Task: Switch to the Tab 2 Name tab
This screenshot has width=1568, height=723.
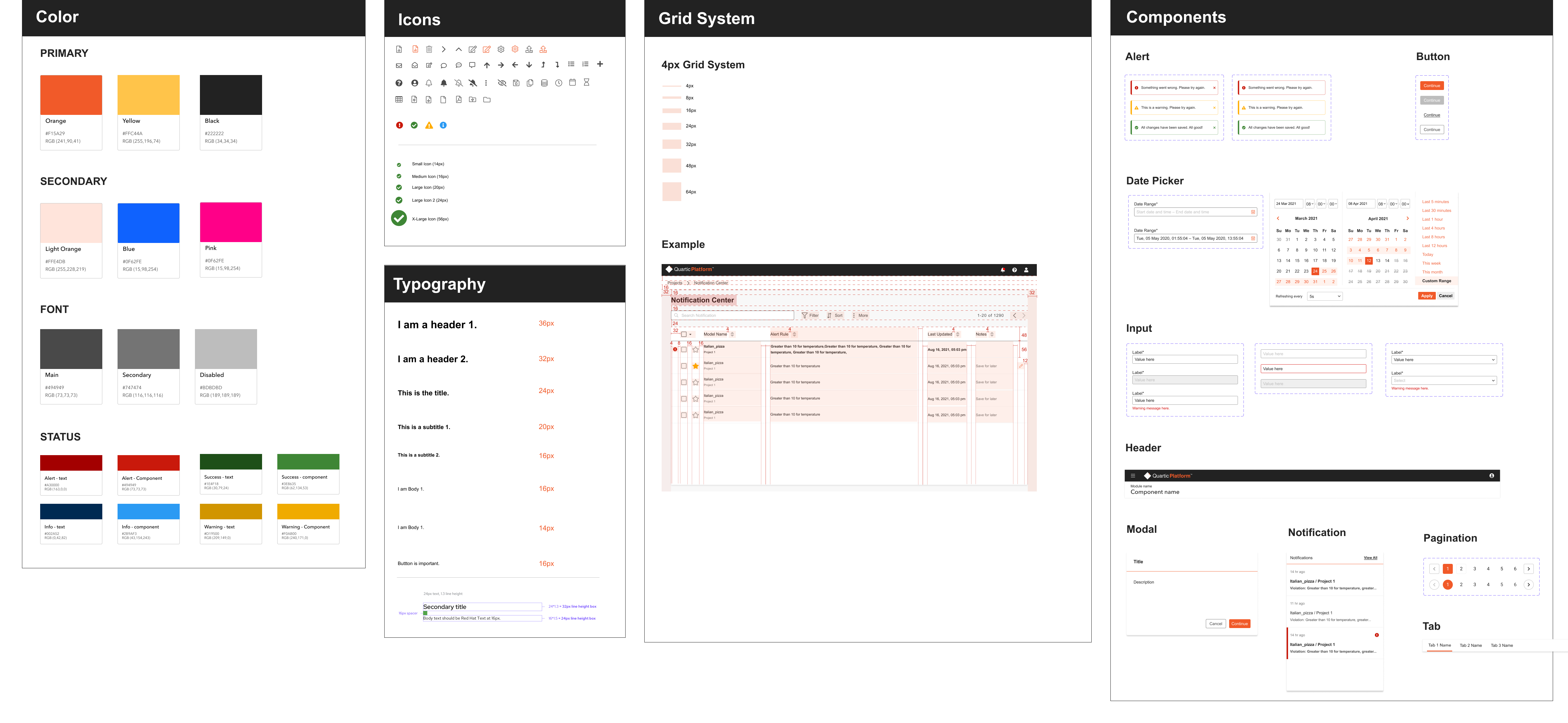Action: coord(1471,645)
